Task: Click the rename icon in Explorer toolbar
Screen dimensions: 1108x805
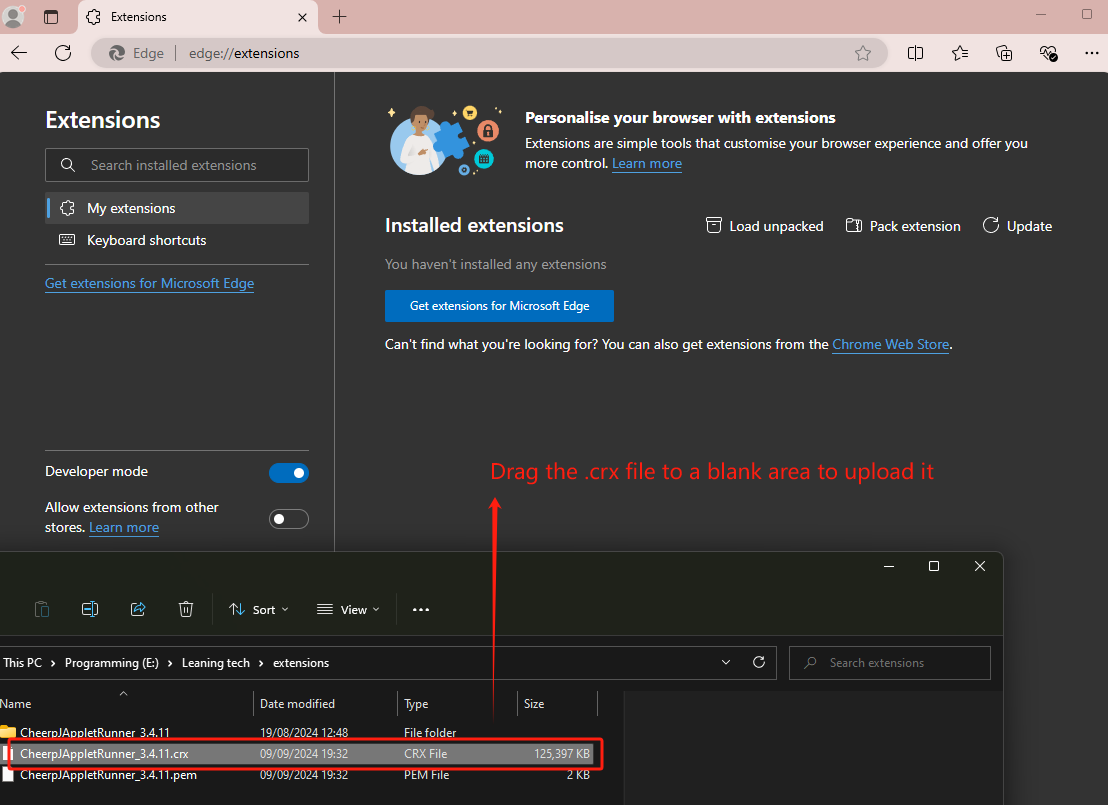Action: 90,609
